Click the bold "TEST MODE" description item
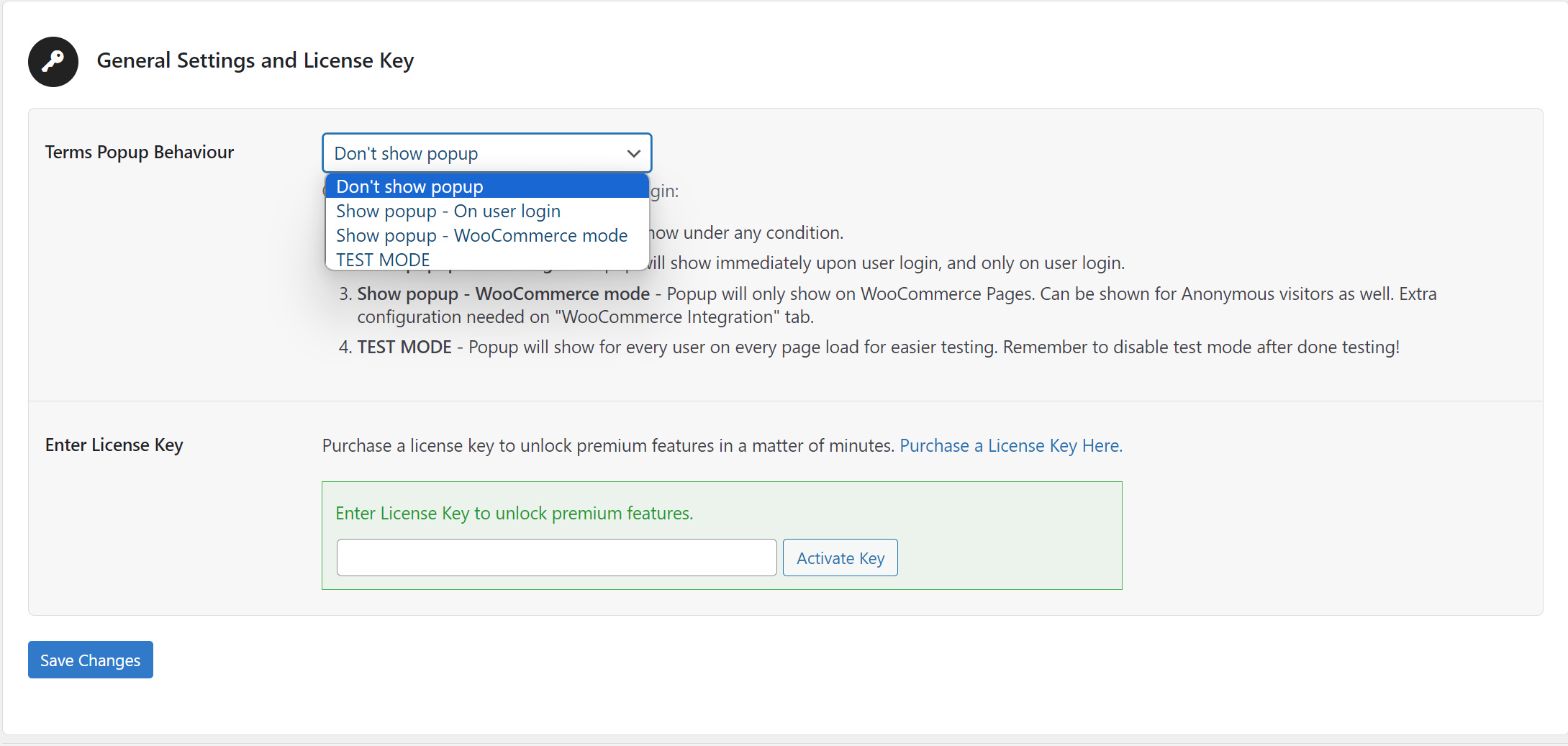Screen dimensions: 1568x746 [404, 347]
